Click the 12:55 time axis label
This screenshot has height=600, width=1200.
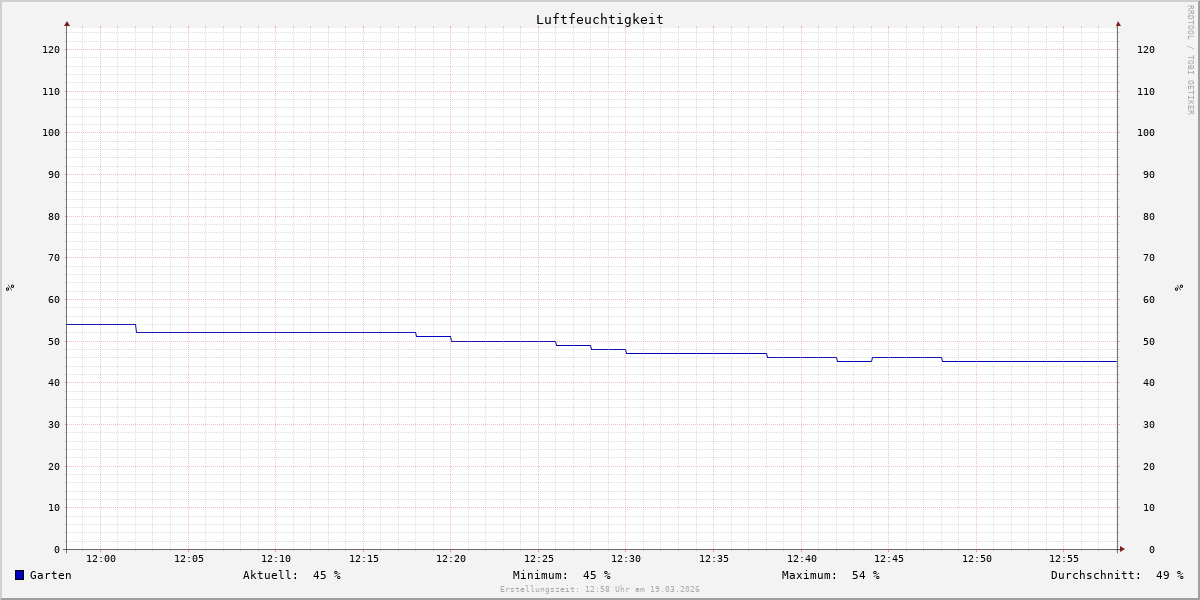[x=1064, y=559]
